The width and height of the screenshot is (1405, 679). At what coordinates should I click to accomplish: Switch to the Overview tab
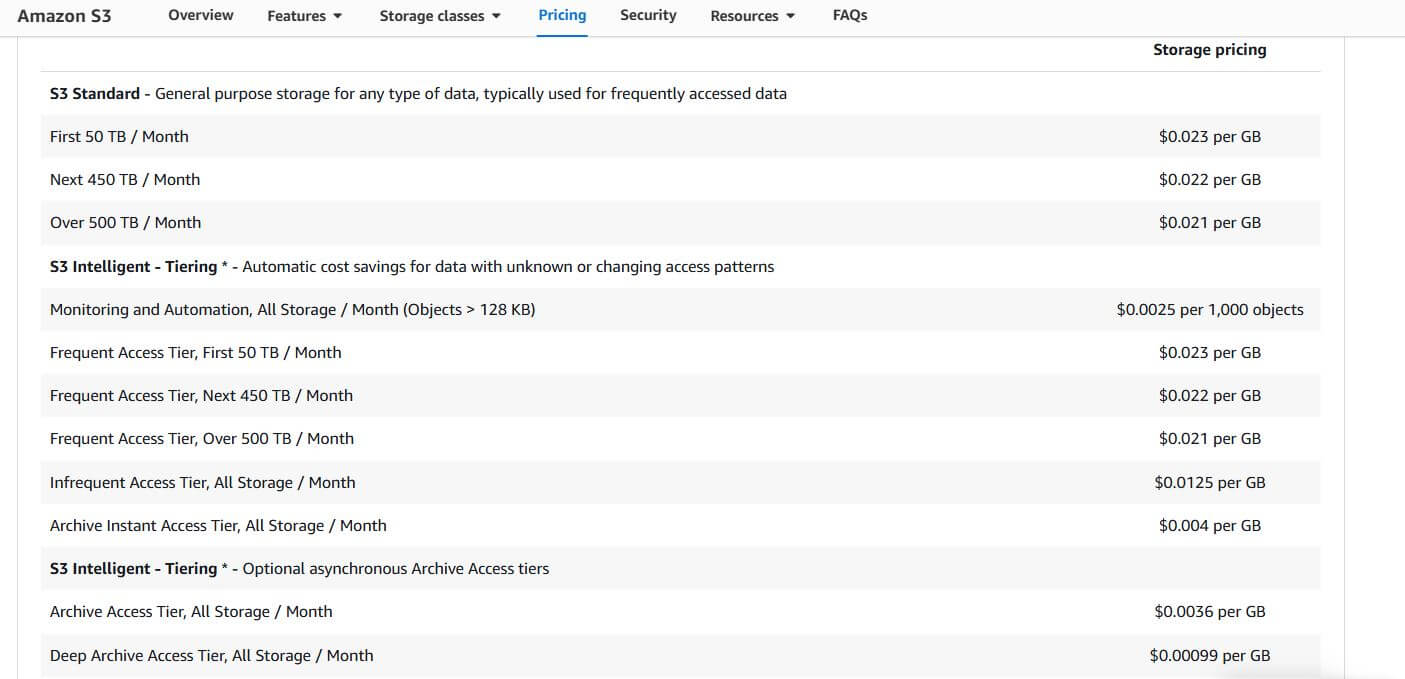point(200,15)
